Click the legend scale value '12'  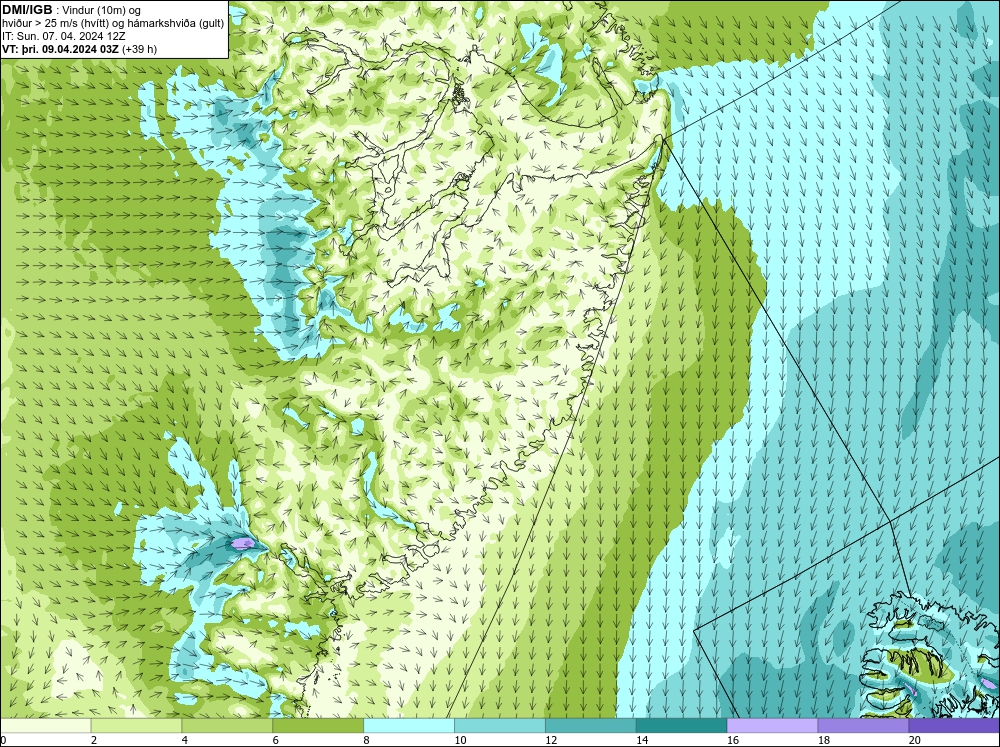(551, 740)
